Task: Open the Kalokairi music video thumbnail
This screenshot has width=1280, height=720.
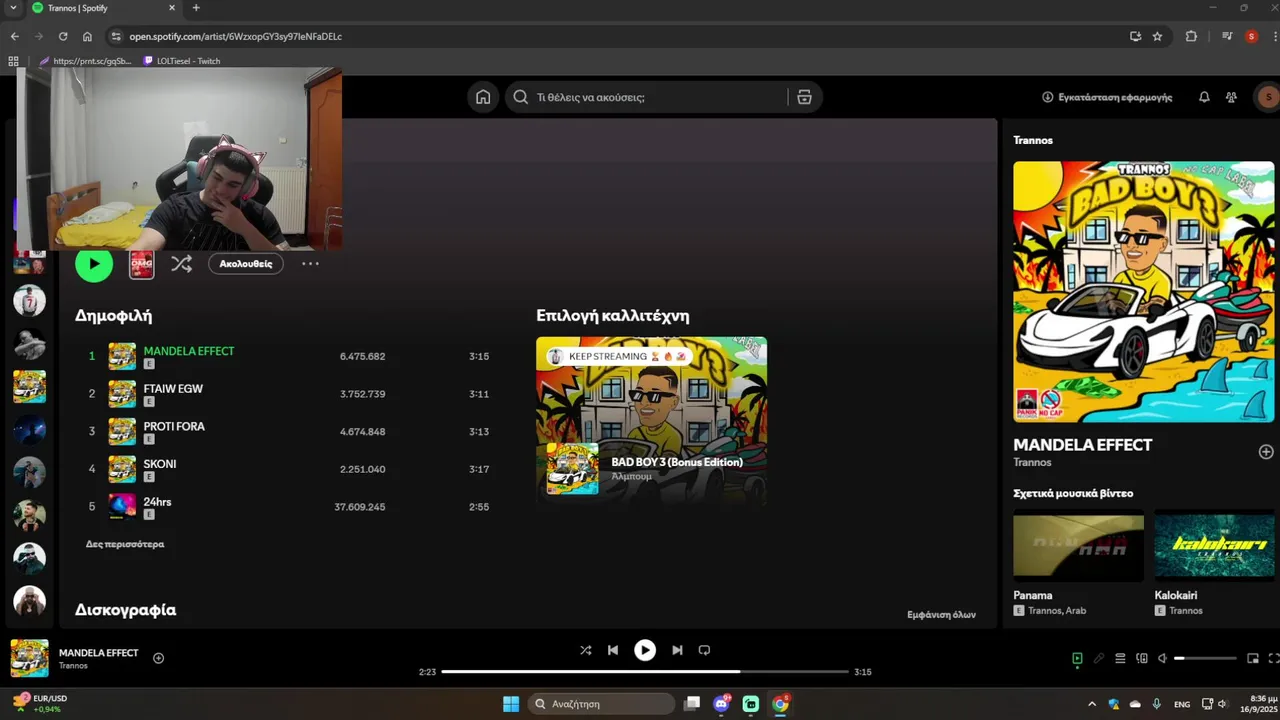Action: 1214,545
